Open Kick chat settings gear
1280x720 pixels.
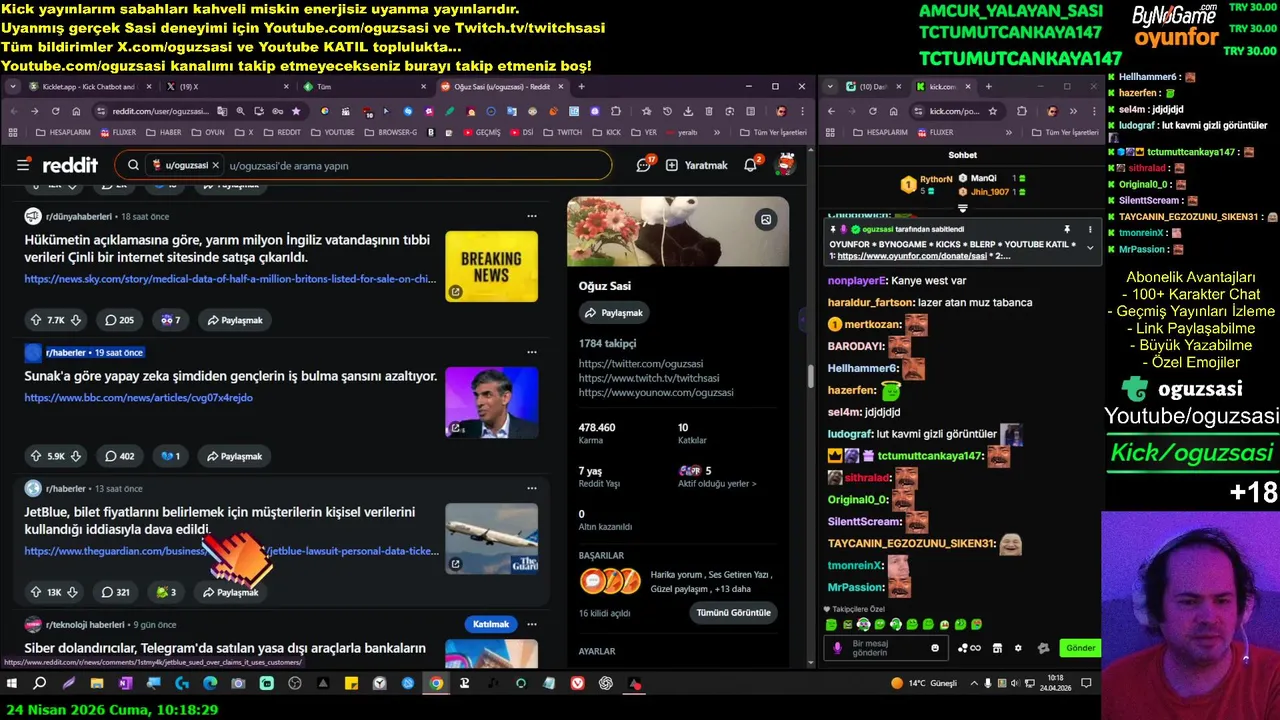click(1018, 648)
